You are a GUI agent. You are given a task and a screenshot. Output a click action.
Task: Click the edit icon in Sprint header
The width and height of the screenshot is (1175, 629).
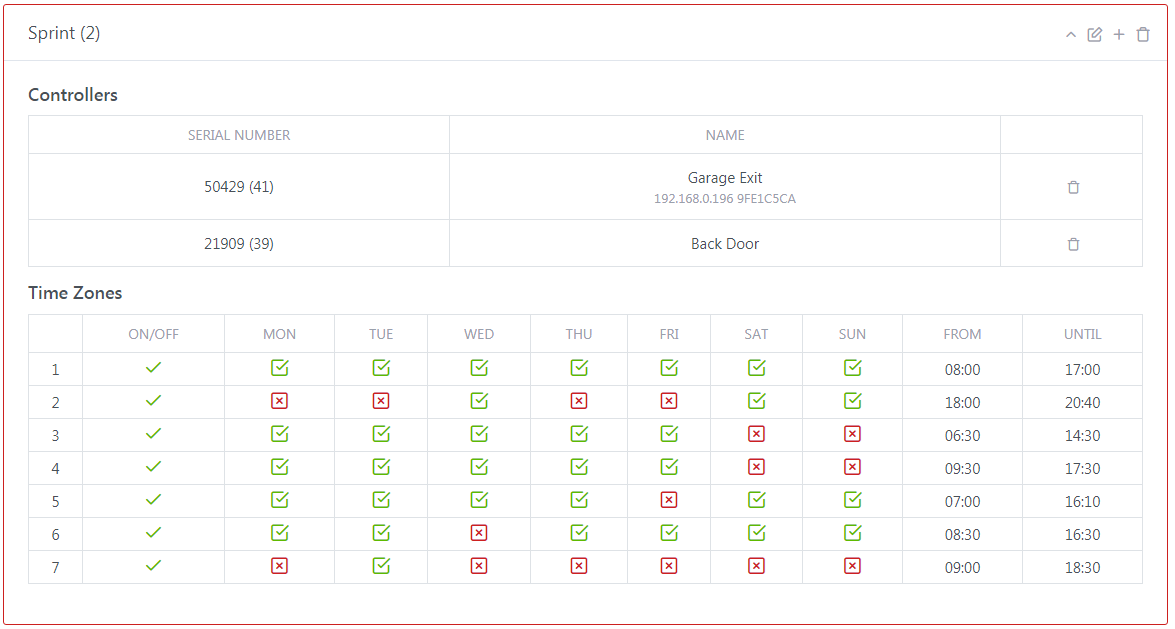(1095, 35)
